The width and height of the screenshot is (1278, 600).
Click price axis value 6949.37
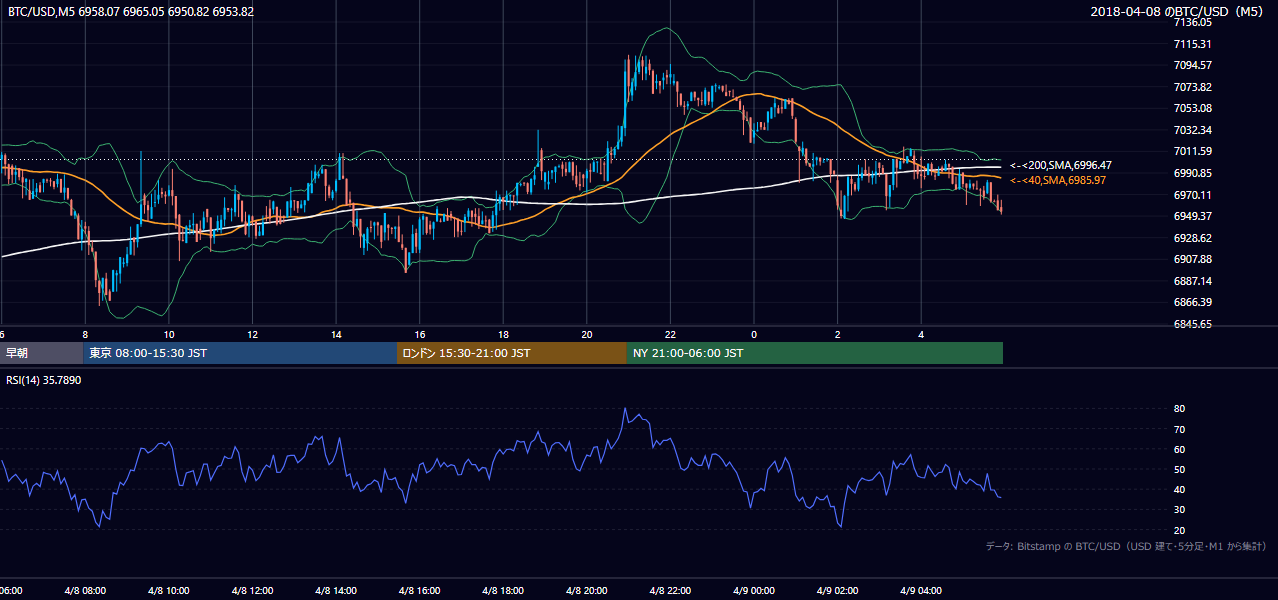(1193, 216)
